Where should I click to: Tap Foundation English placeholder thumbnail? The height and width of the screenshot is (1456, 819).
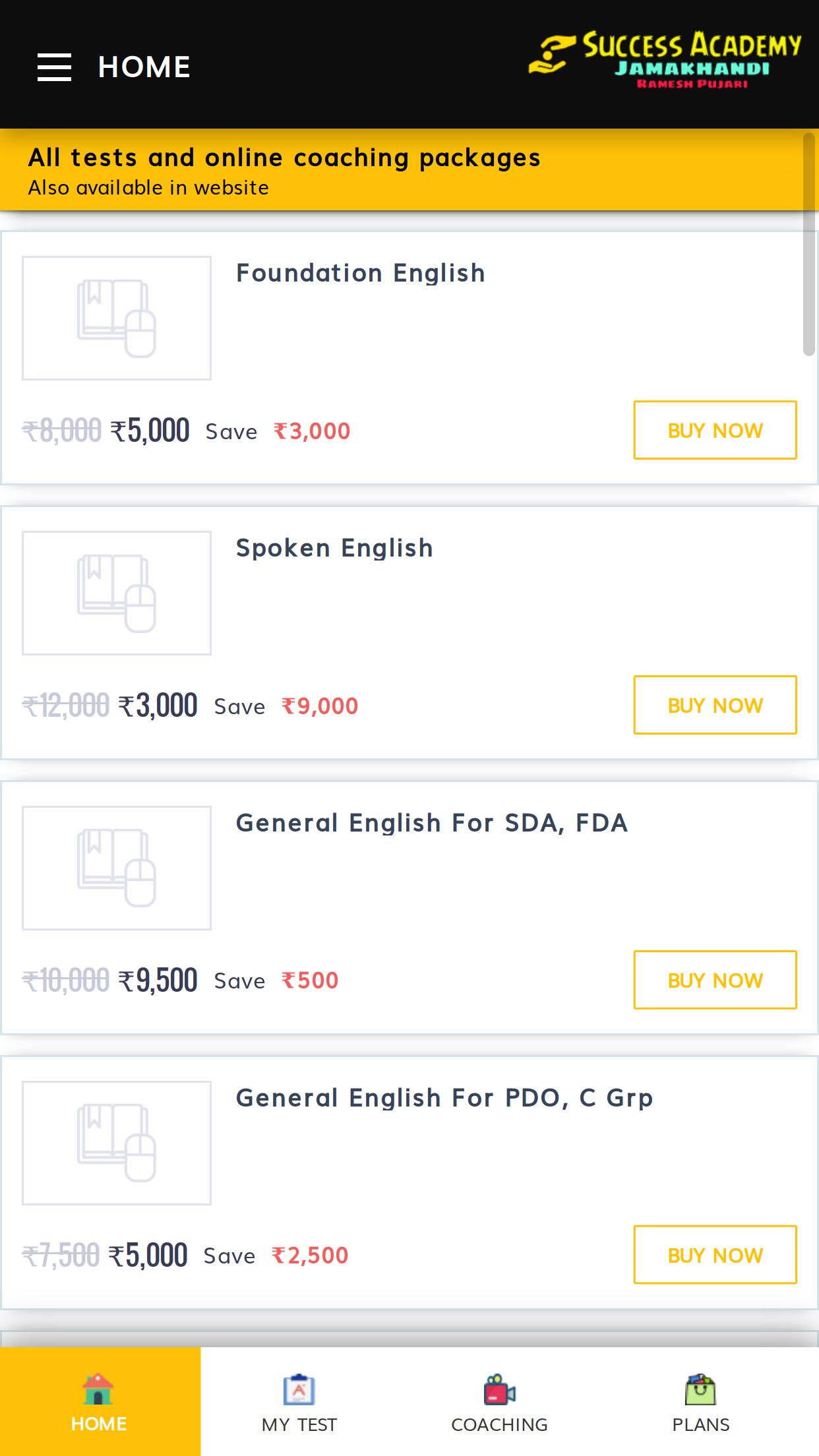(x=117, y=318)
